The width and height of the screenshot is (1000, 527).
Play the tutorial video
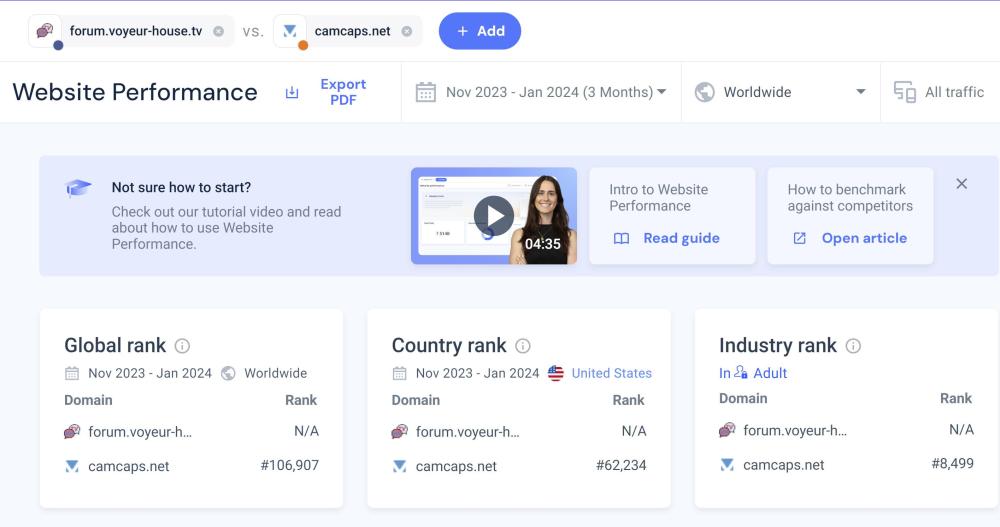493,215
